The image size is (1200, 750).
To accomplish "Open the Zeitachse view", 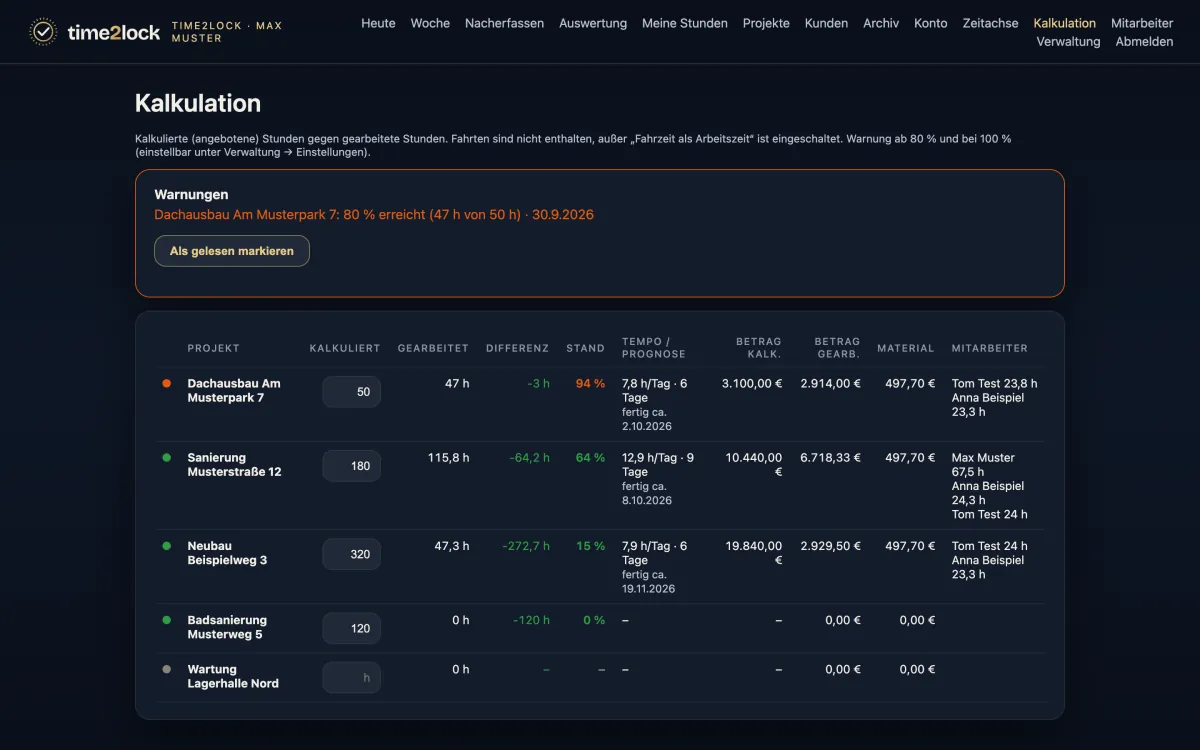I will click(991, 23).
